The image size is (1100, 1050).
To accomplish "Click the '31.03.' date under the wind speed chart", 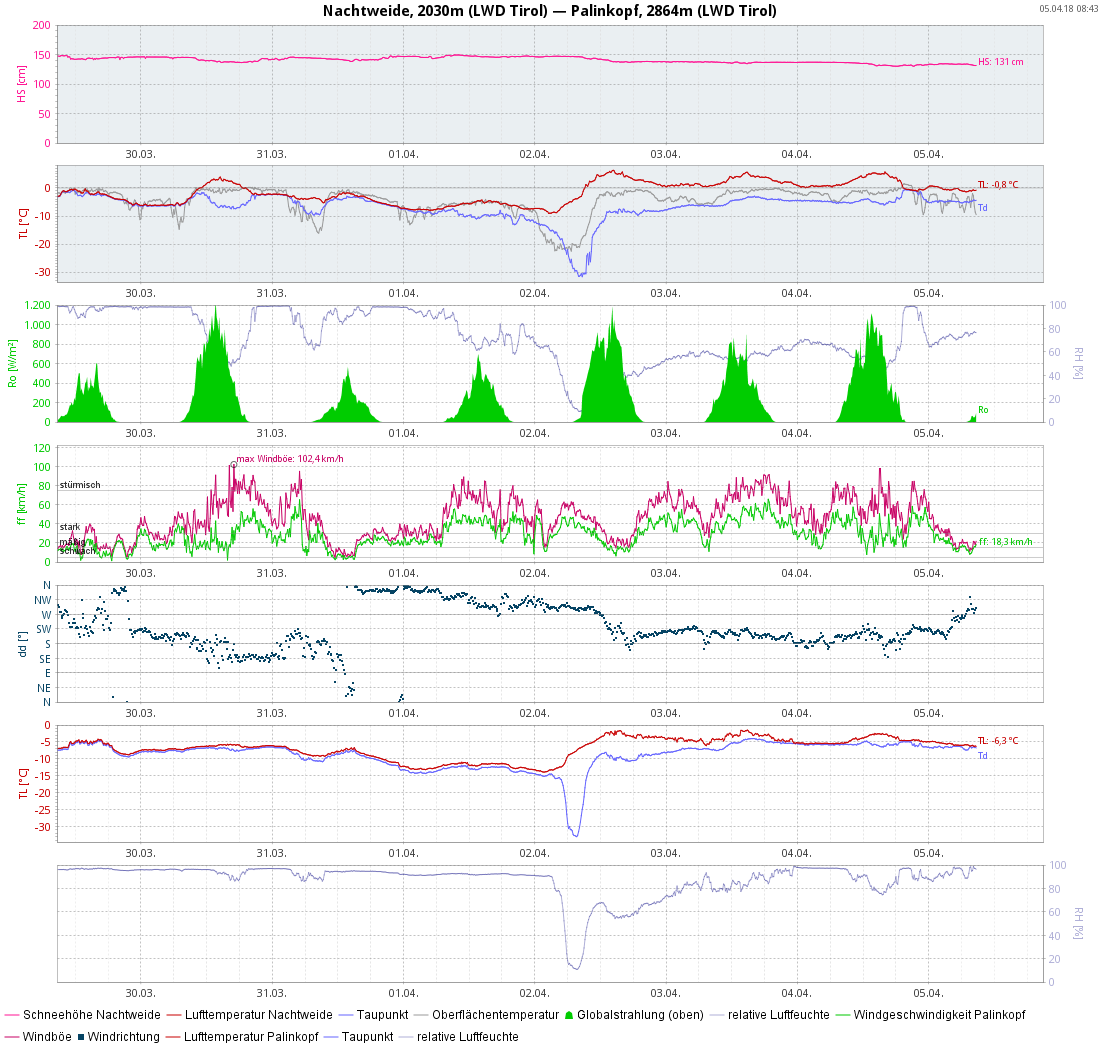I will tap(271, 573).
